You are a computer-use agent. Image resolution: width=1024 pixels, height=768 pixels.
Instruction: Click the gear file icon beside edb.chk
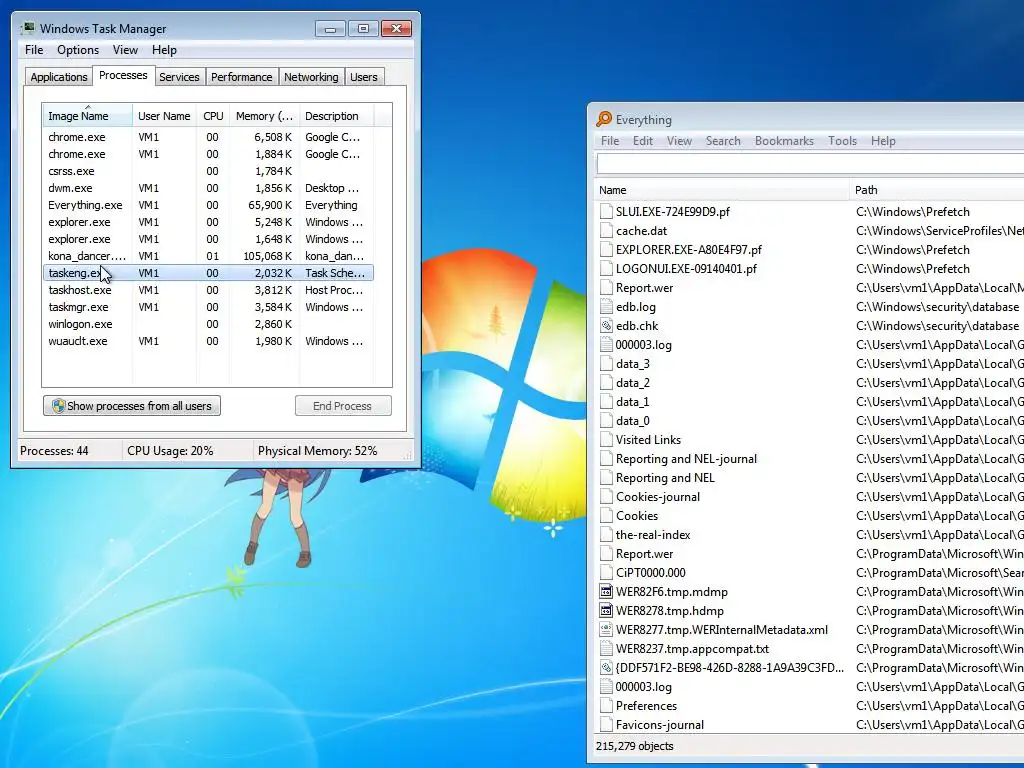606,326
